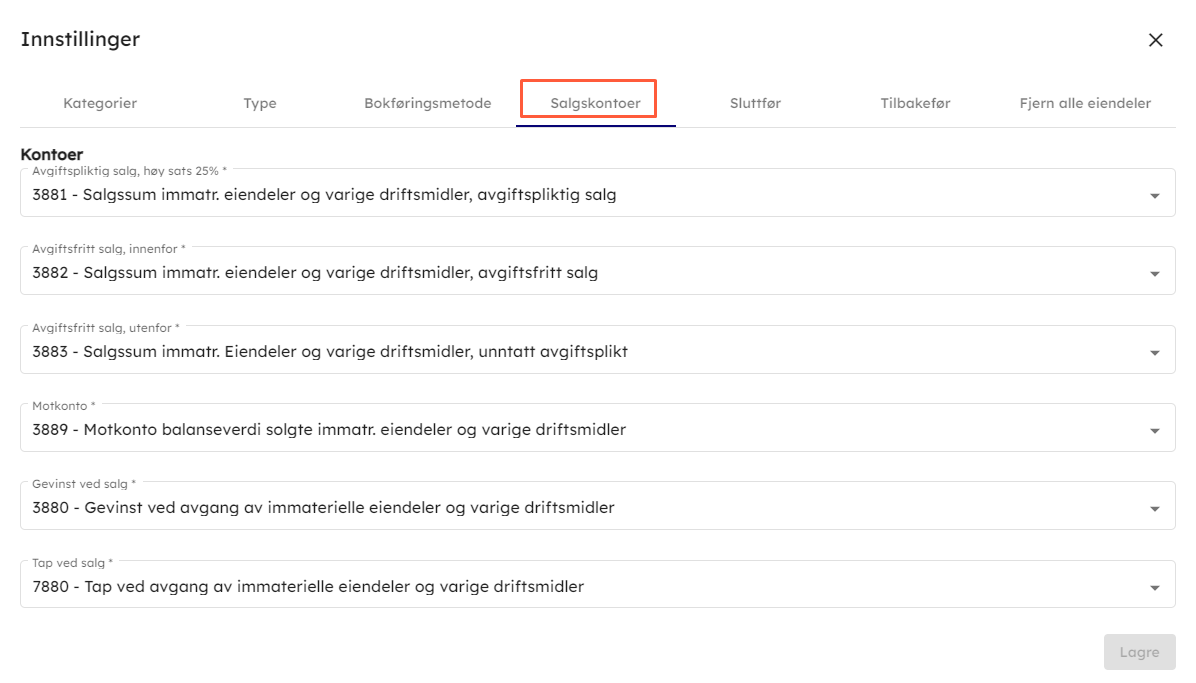The width and height of the screenshot is (1196, 683).
Task: Close the Innstillinger dialog with the X
Action: (1155, 40)
